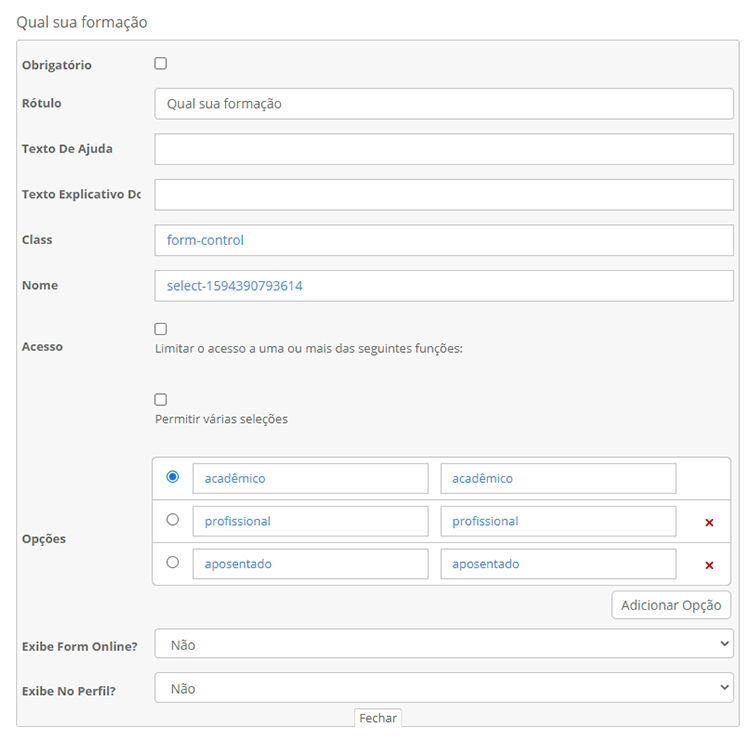Choose the 'profissional' radio button
756x742 pixels.
point(173,520)
